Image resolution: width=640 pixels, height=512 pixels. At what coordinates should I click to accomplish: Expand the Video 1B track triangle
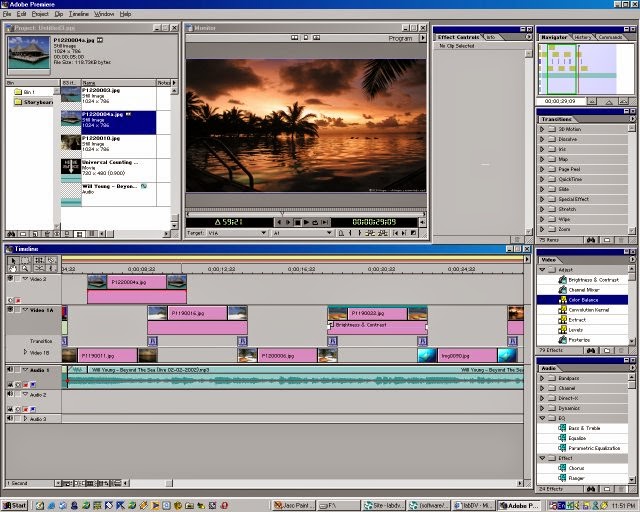pos(26,352)
